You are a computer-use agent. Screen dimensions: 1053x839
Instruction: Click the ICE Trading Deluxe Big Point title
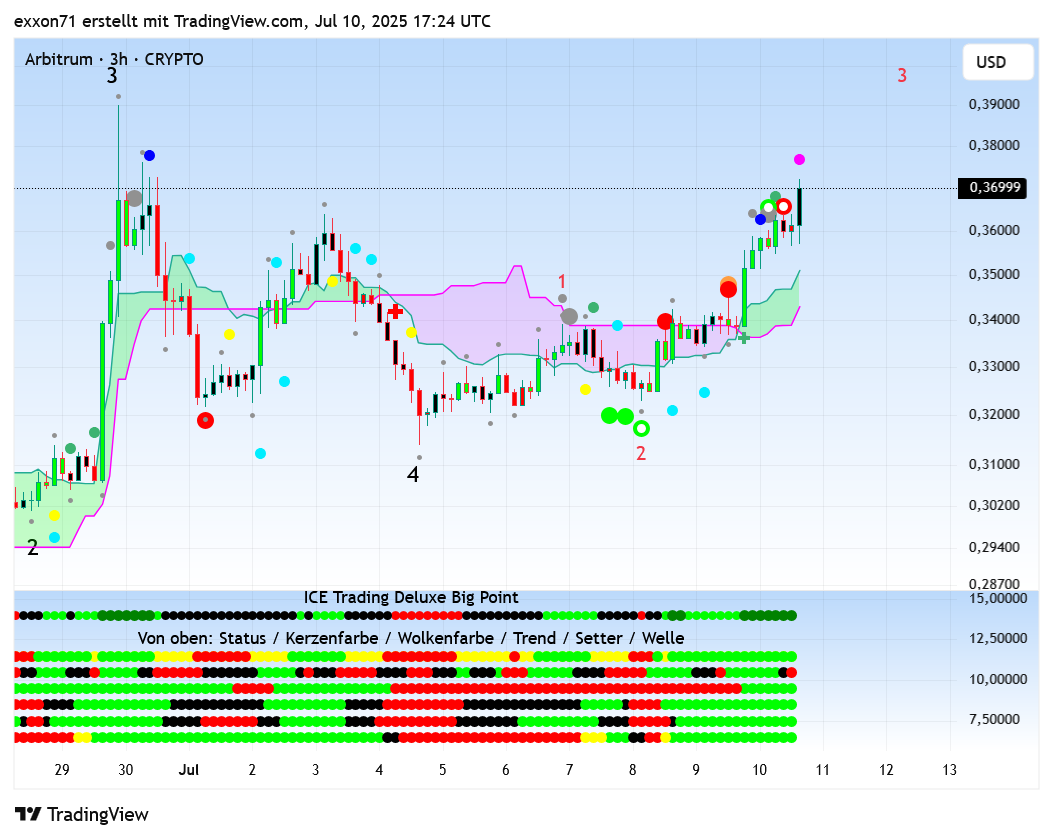(x=411, y=597)
